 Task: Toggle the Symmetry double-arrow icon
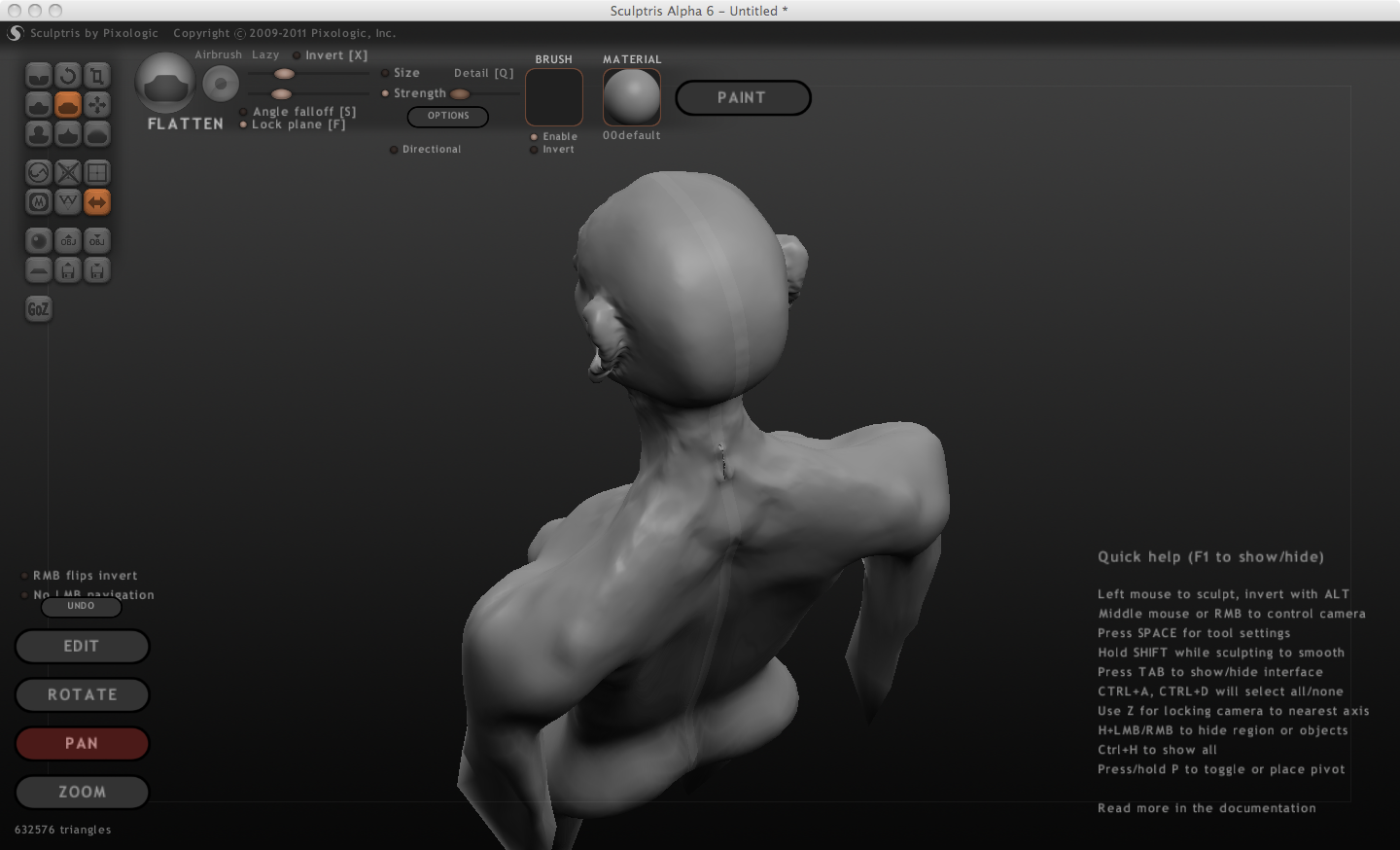(97, 202)
